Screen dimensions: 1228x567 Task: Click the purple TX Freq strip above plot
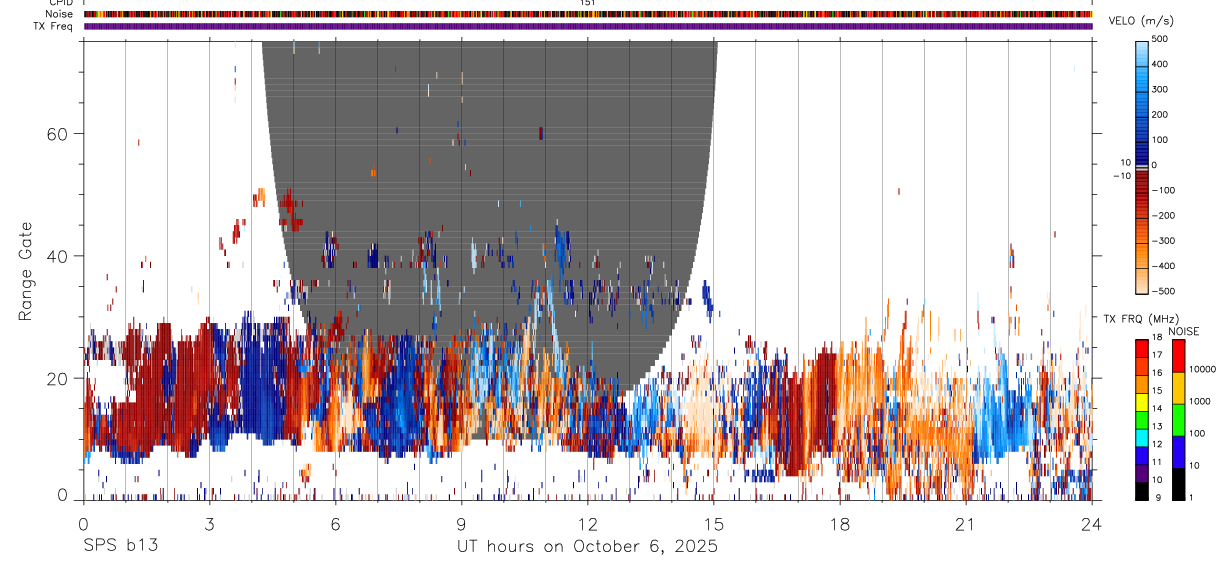click(x=588, y=26)
